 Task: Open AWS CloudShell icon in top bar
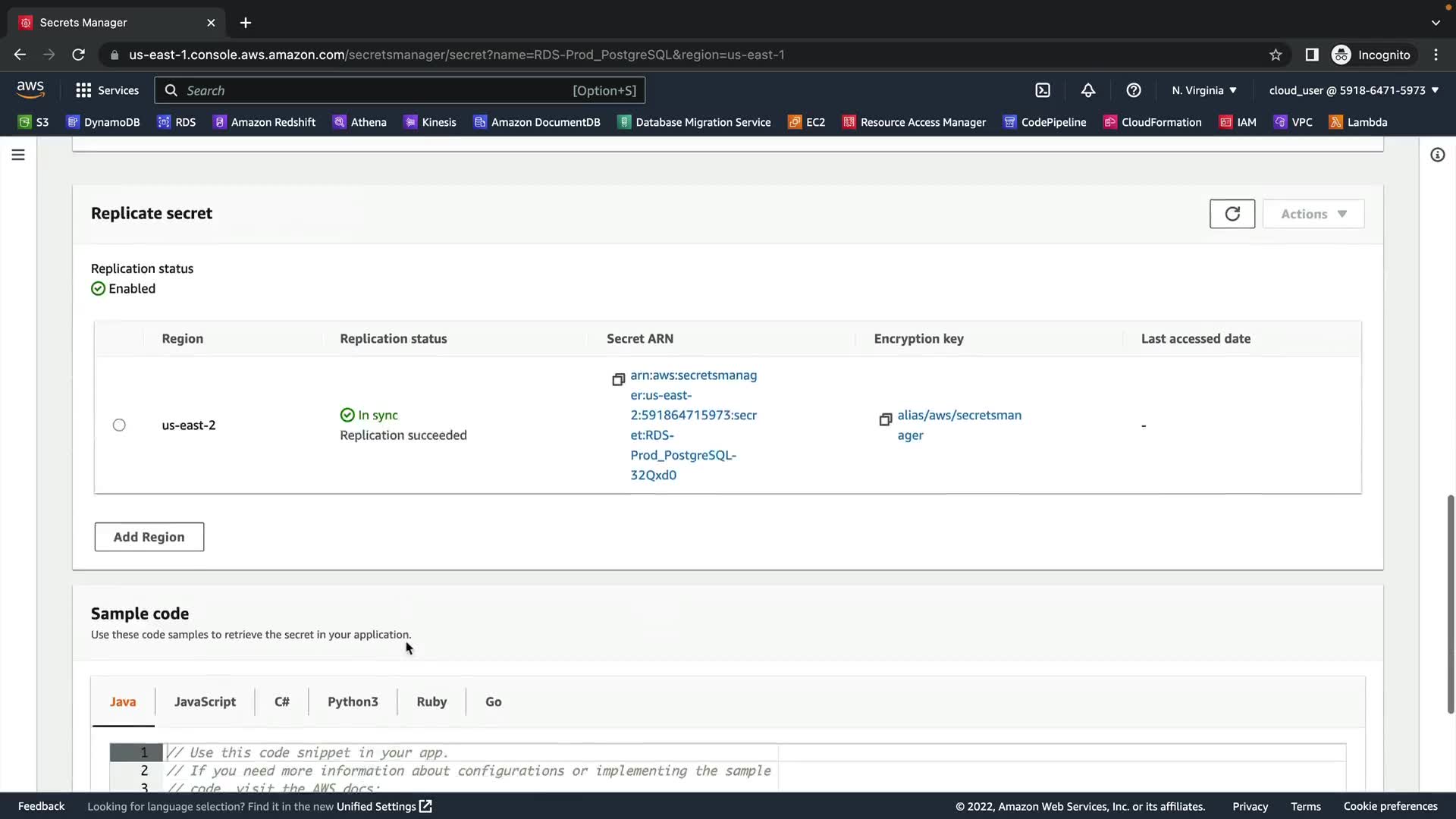(x=1043, y=90)
